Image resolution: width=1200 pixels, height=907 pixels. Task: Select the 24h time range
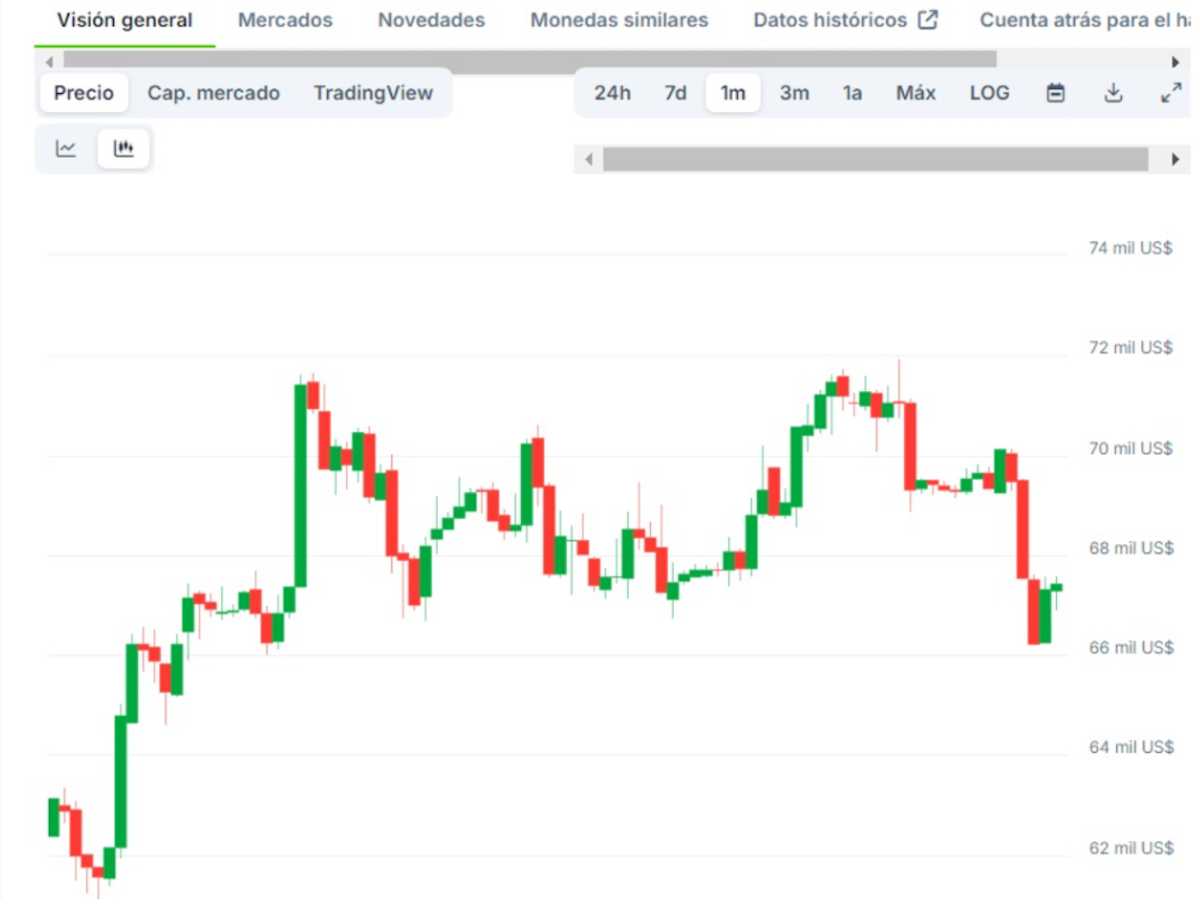pyautogui.click(x=611, y=93)
